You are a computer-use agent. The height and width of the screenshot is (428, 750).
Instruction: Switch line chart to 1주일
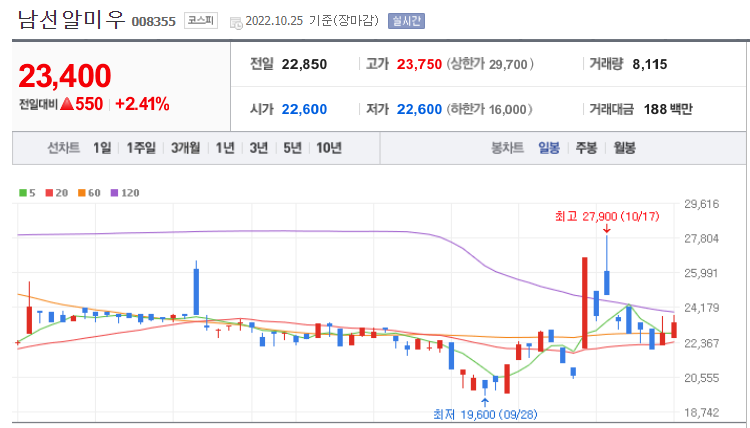pyautogui.click(x=141, y=148)
